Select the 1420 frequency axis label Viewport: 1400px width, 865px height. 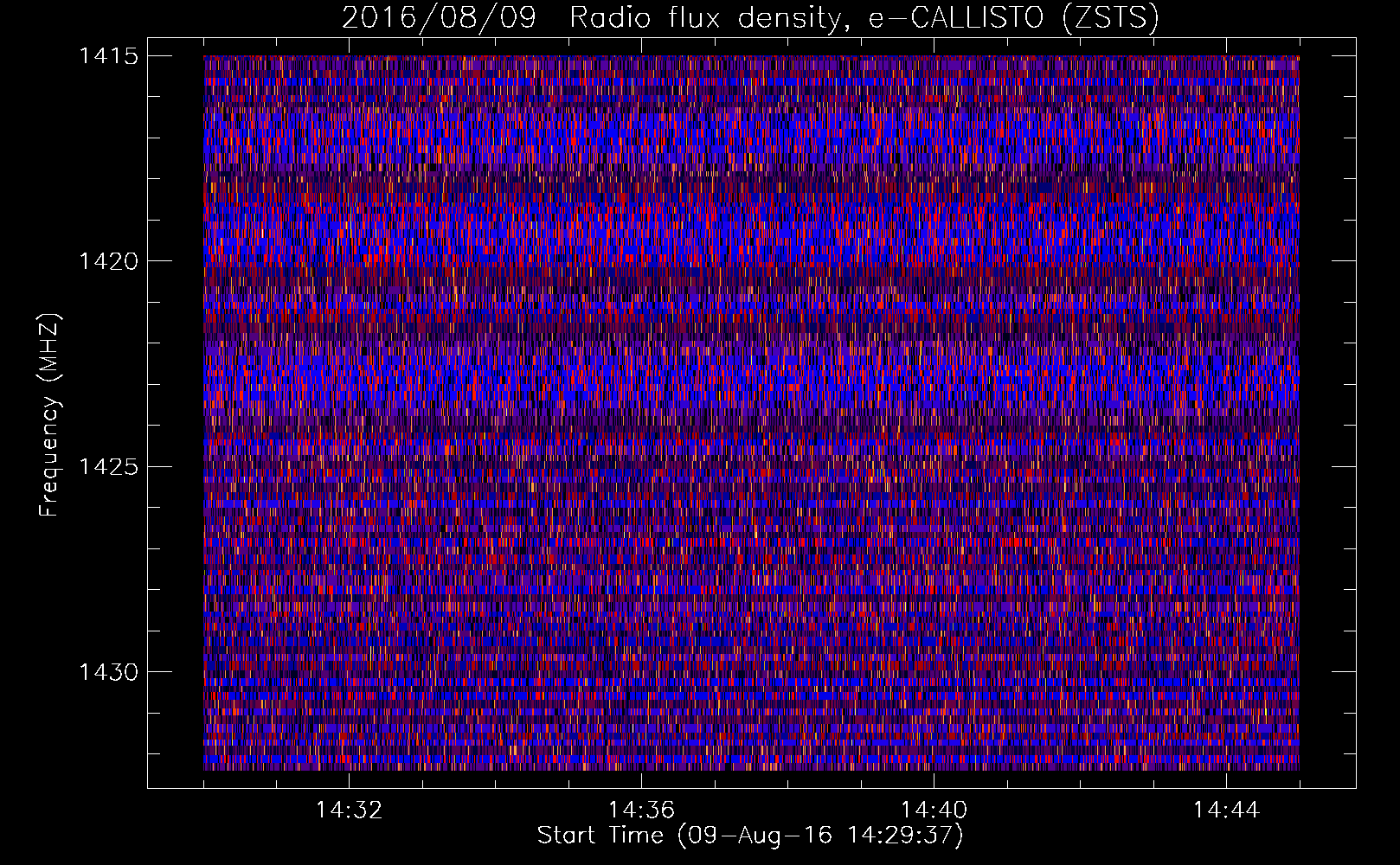coord(108,261)
